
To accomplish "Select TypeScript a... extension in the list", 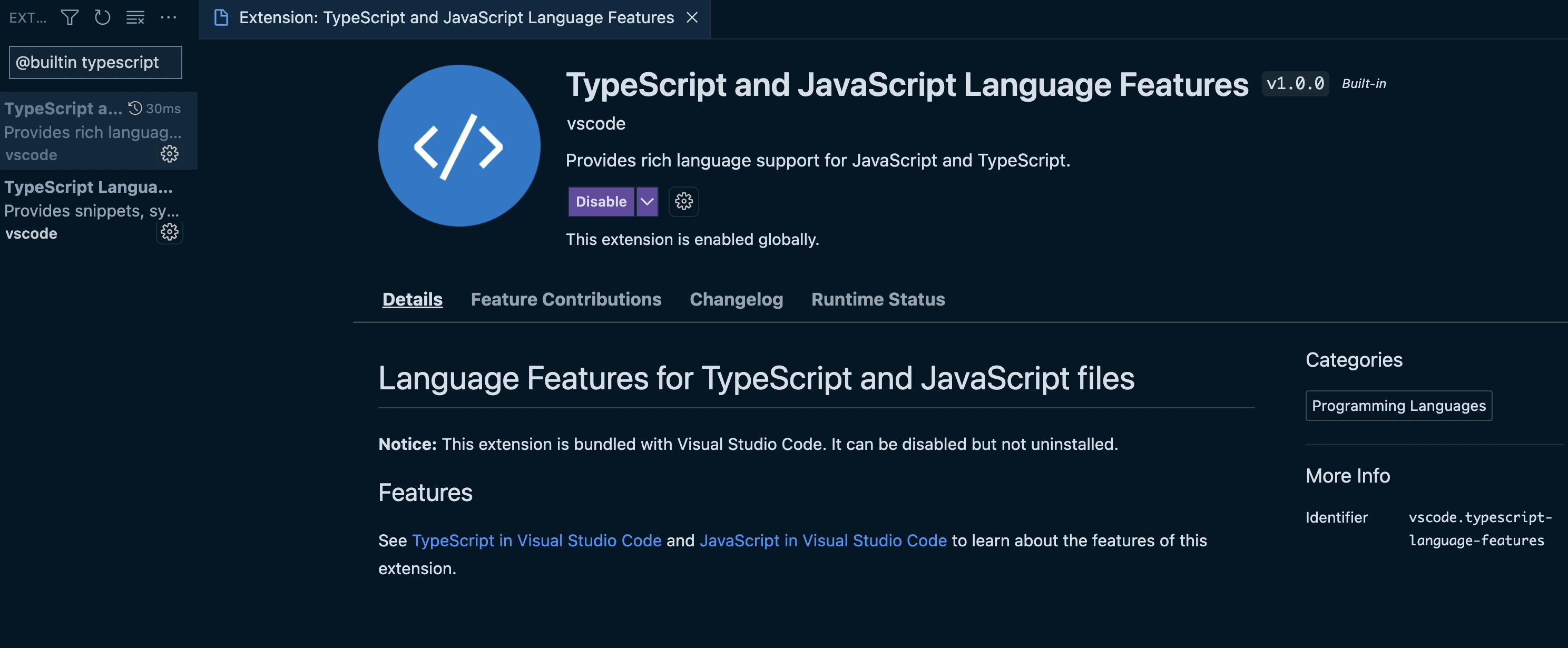I will (x=99, y=130).
